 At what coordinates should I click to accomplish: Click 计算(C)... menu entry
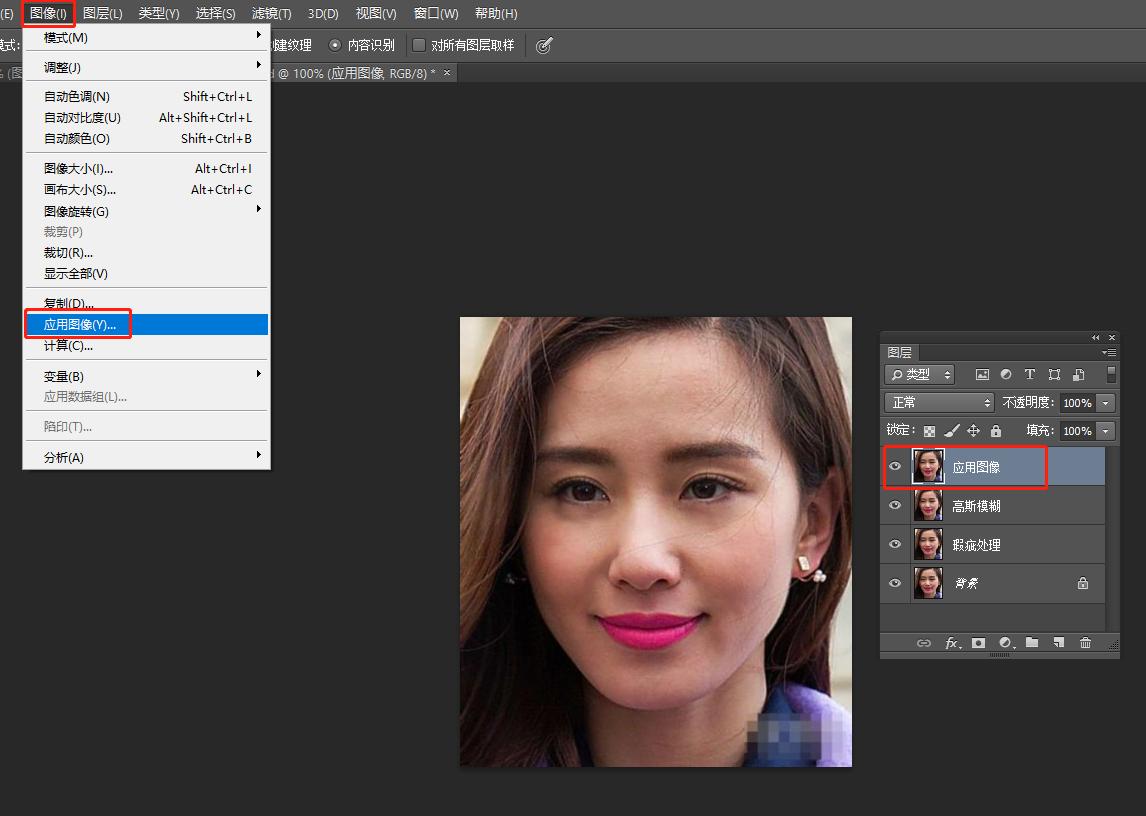pyautogui.click(x=68, y=346)
